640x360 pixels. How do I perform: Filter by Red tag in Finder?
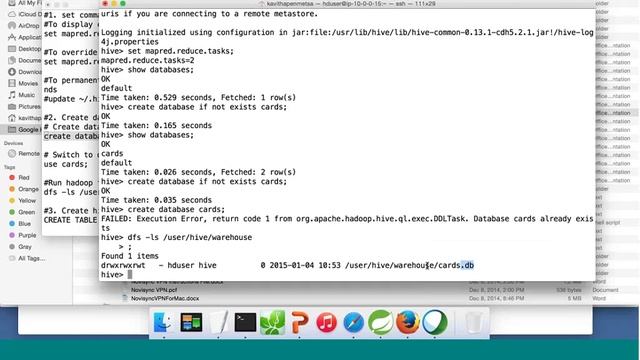coord(20,178)
